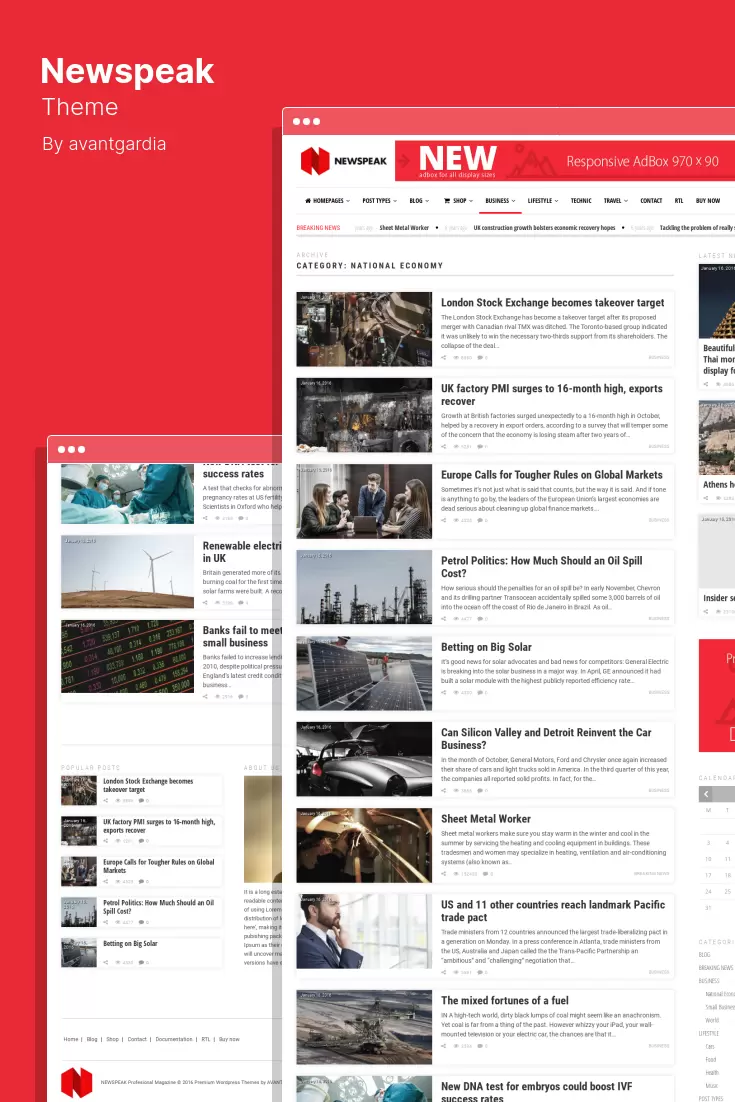Viewport: 735px width, 1102px height.
Task: Expand the Lifestyle dropdown menu
Action: (543, 201)
